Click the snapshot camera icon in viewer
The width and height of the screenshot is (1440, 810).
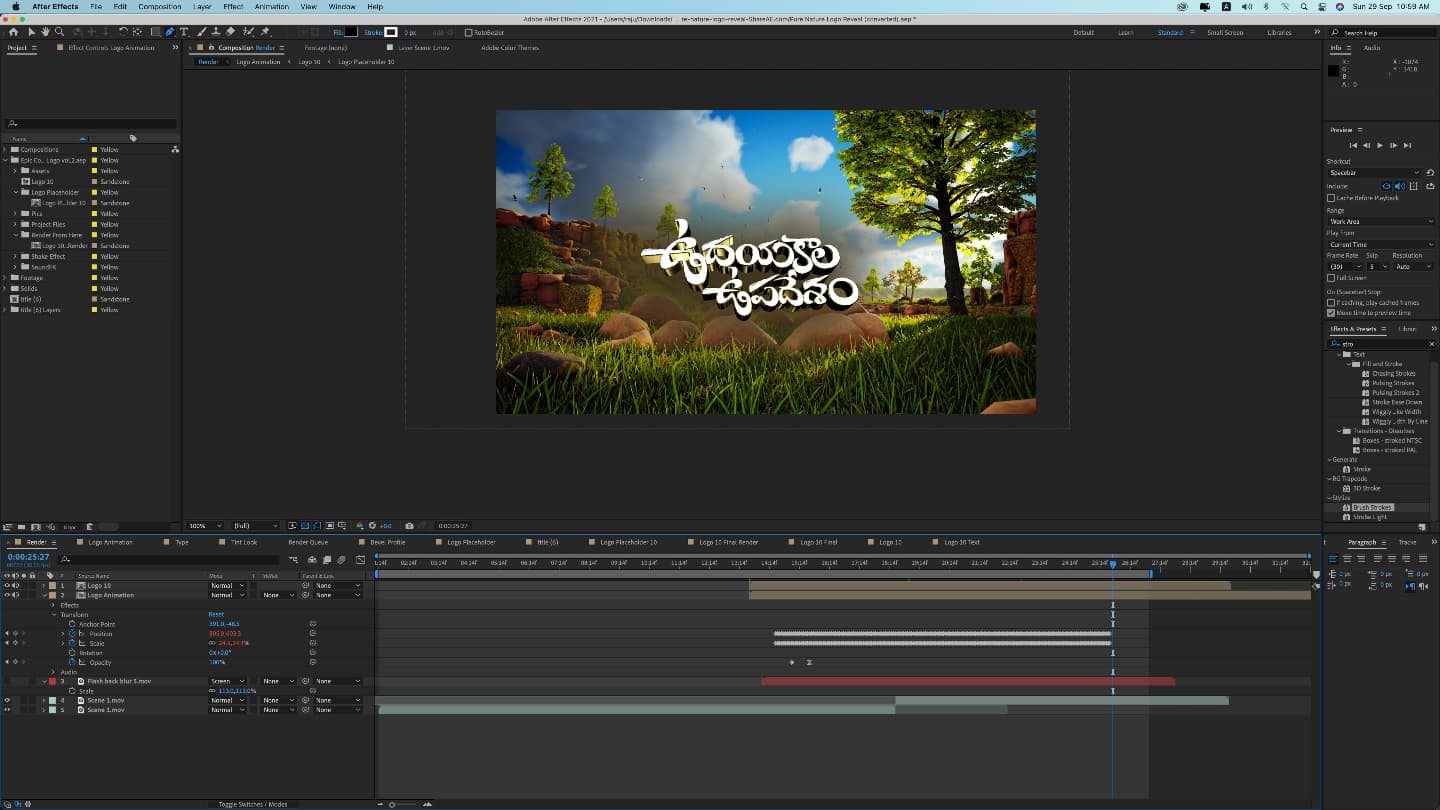pos(409,525)
